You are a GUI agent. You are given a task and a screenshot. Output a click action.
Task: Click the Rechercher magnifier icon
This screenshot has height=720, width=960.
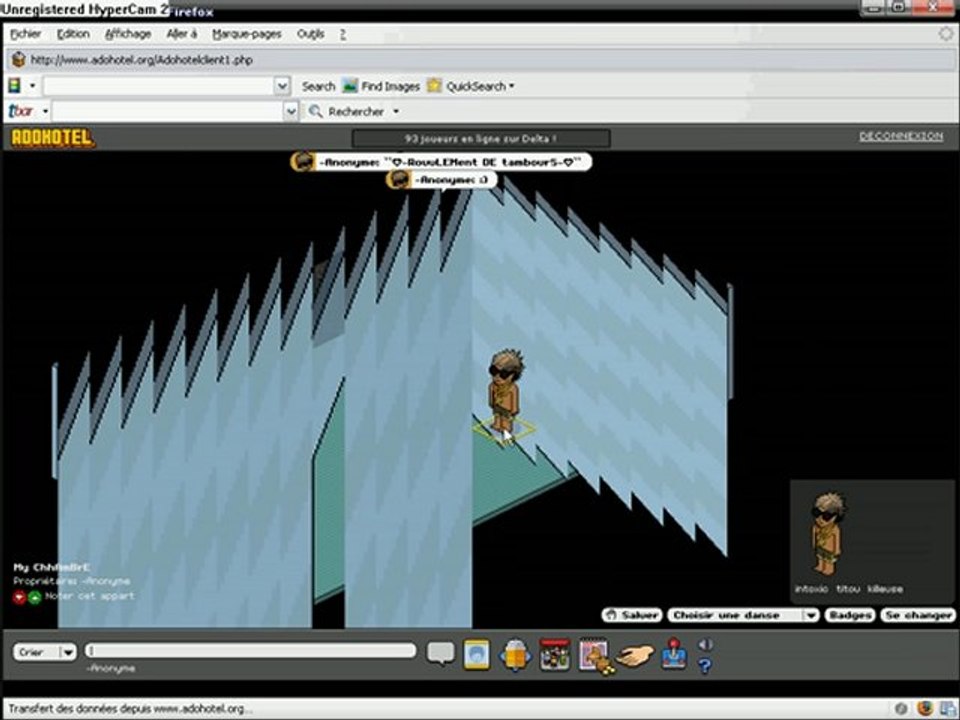click(315, 111)
